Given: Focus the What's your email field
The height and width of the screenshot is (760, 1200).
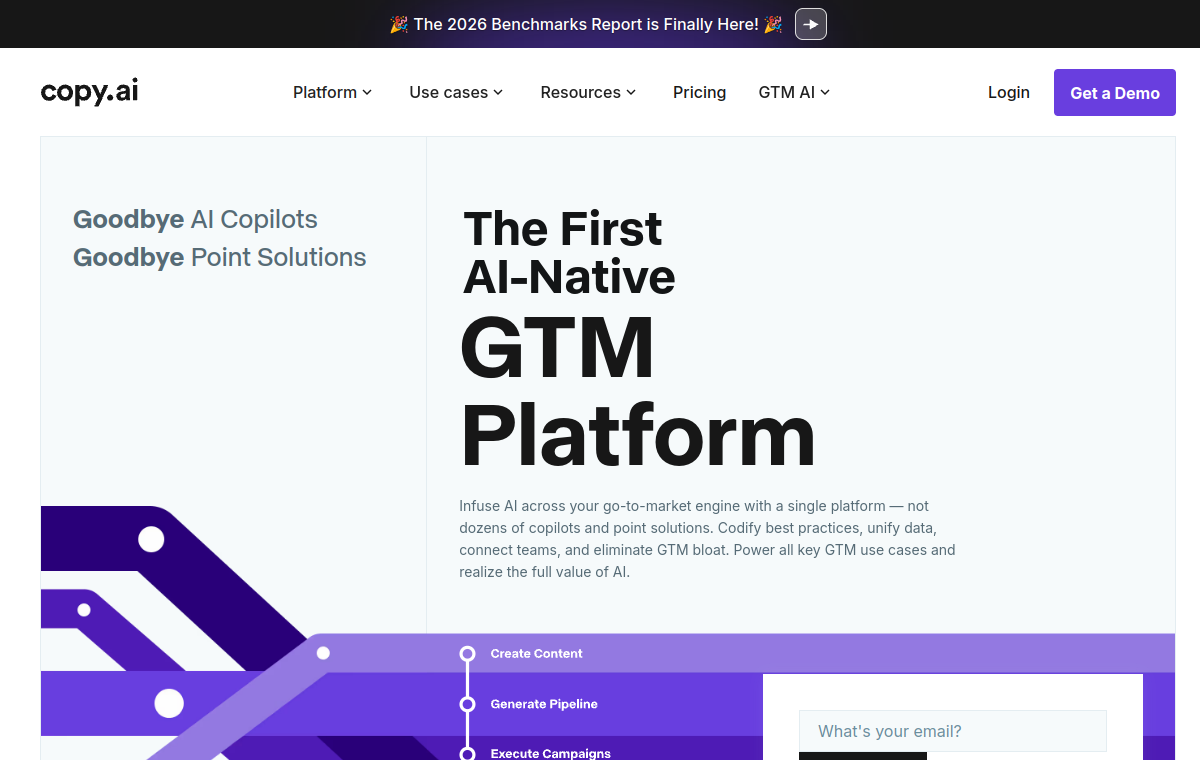Looking at the screenshot, I should (953, 731).
